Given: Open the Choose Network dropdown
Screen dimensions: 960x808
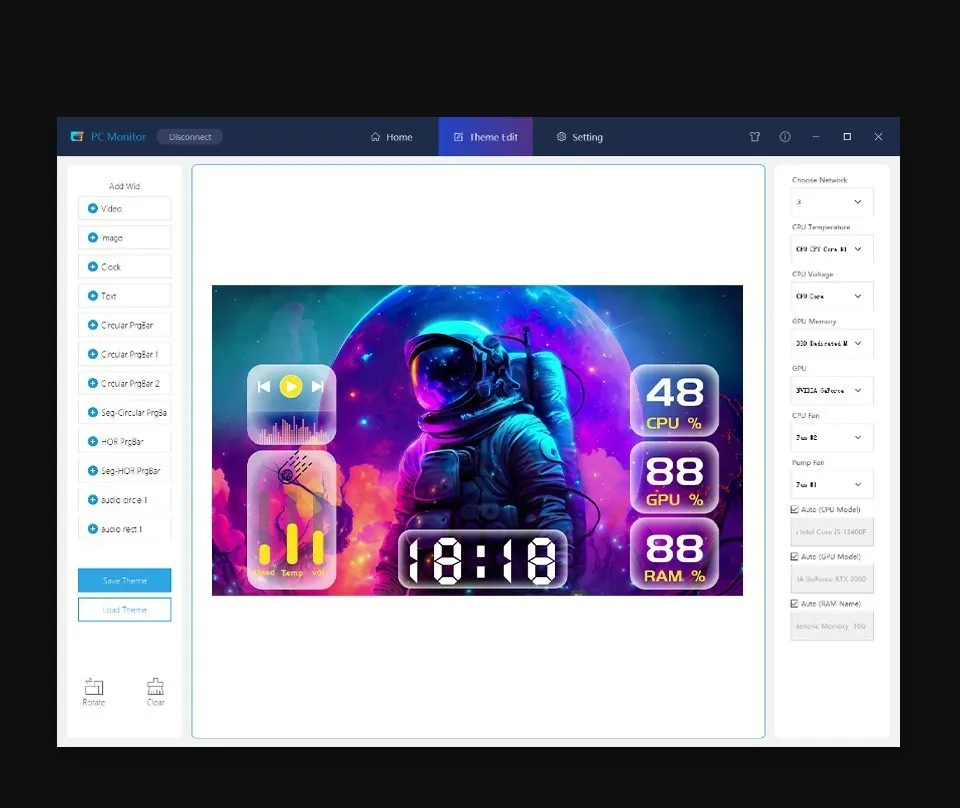Looking at the screenshot, I should click(x=832, y=202).
